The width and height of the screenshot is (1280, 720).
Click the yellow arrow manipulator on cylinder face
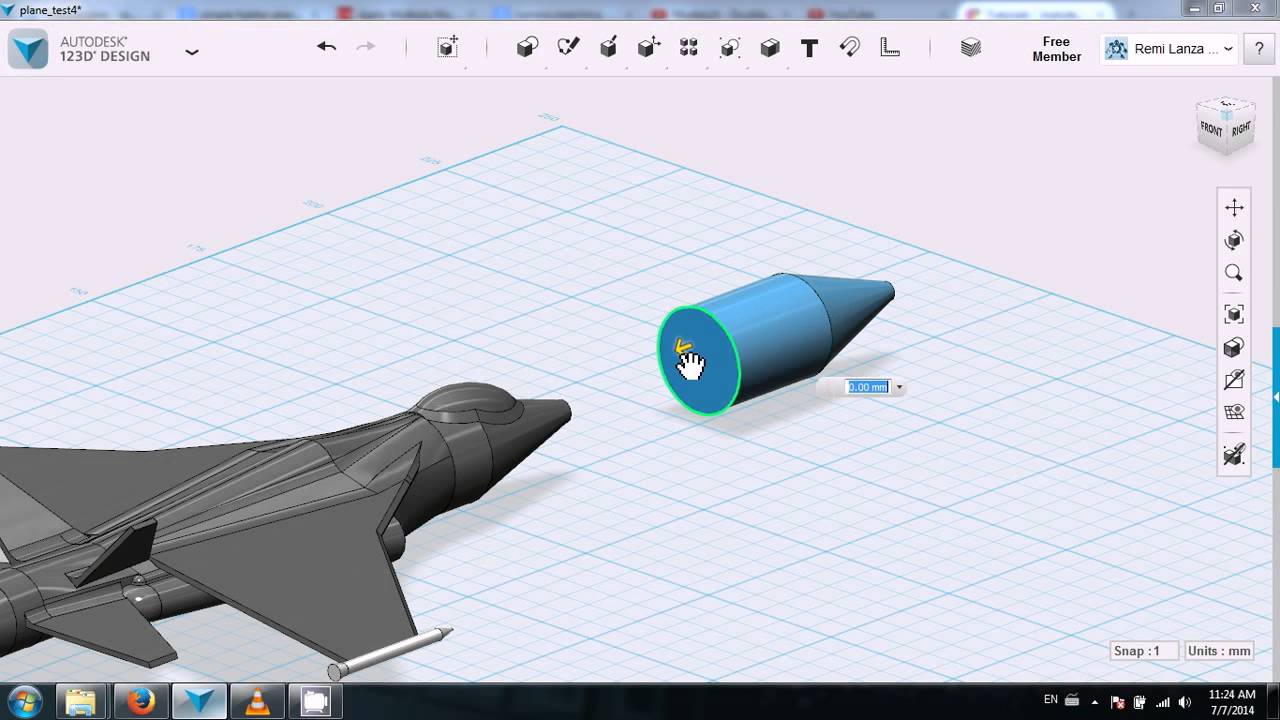[684, 347]
